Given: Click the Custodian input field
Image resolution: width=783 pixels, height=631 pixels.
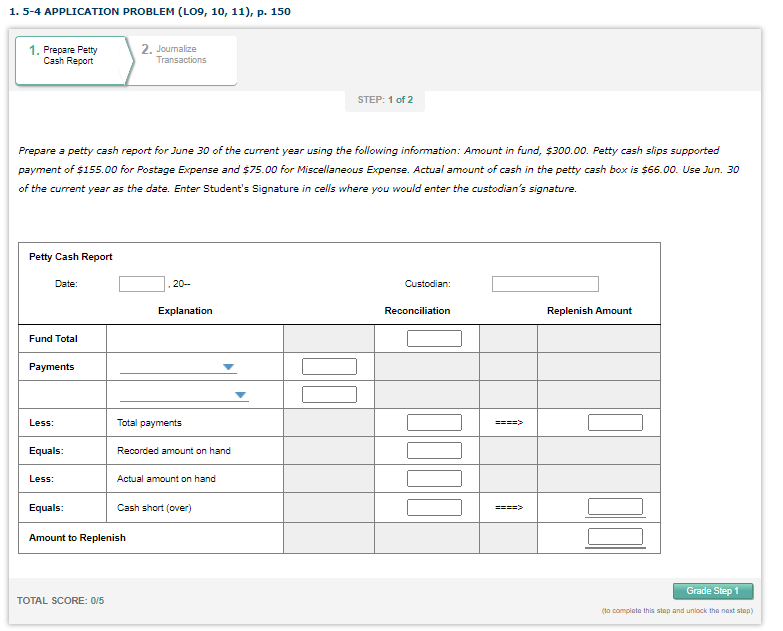Looking at the screenshot, I should pos(545,284).
